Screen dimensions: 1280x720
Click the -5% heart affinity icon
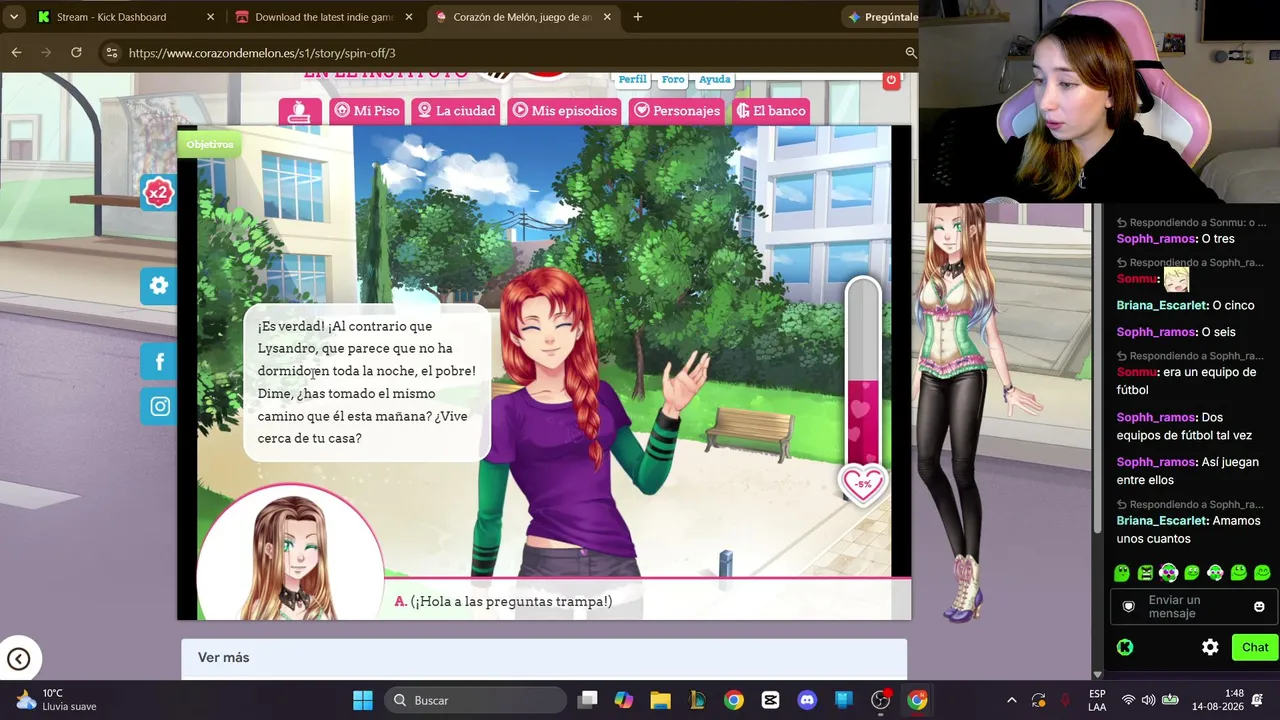pyautogui.click(x=862, y=485)
